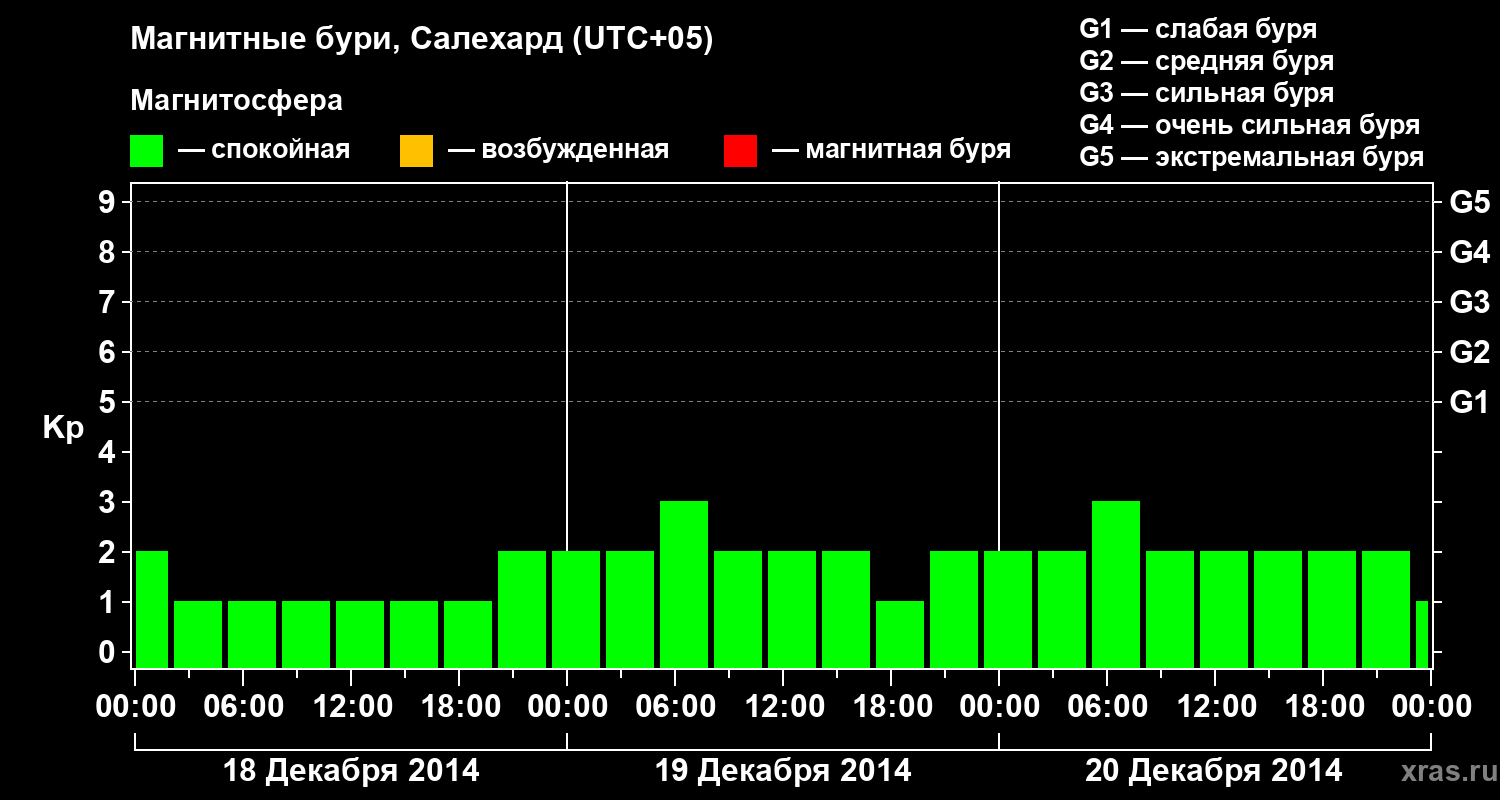This screenshot has height=800, width=1500.
Task: Click the Kp axis value 5
Action: (109, 402)
